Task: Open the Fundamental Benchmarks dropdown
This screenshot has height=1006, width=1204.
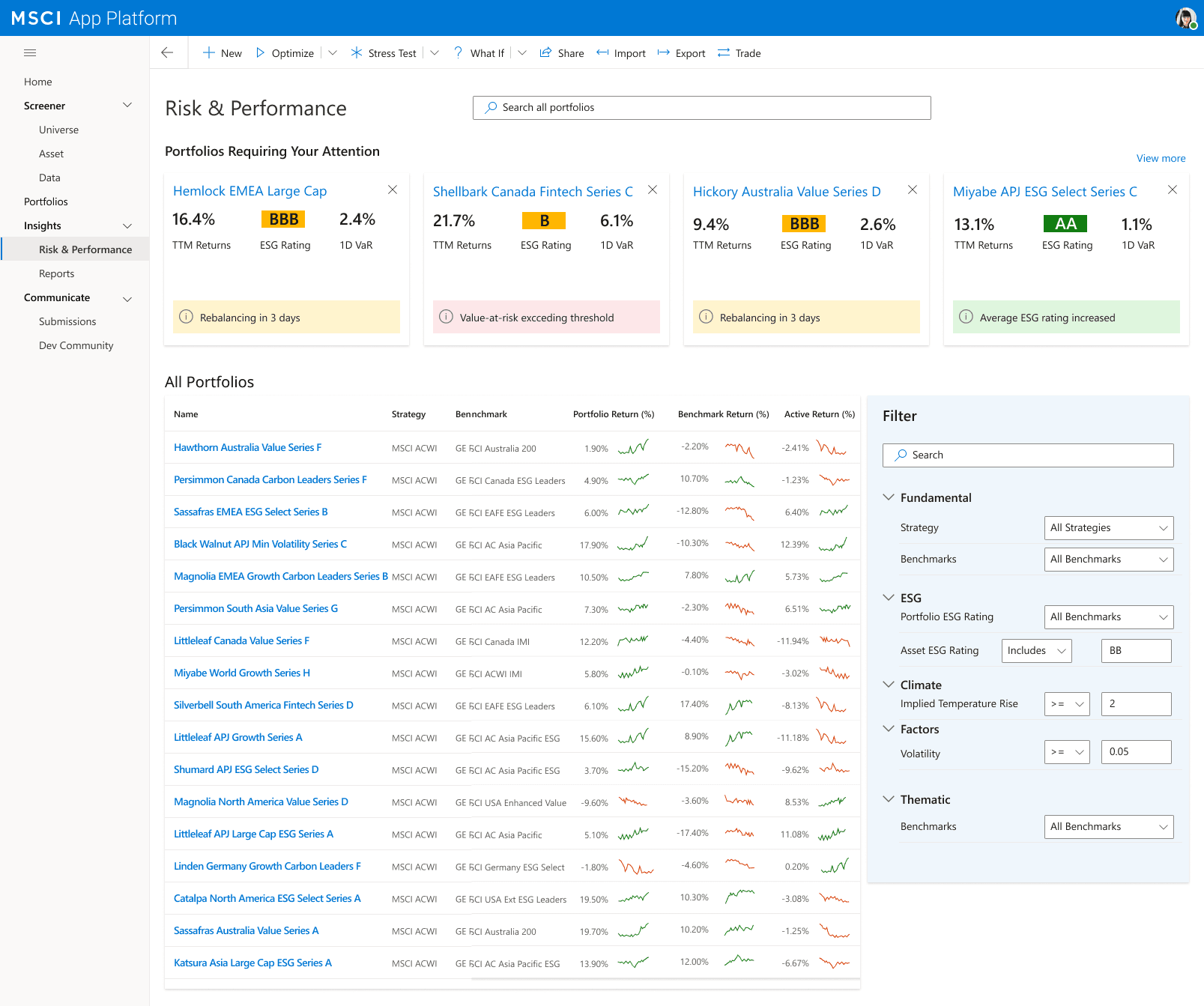Action: [x=1109, y=560]
